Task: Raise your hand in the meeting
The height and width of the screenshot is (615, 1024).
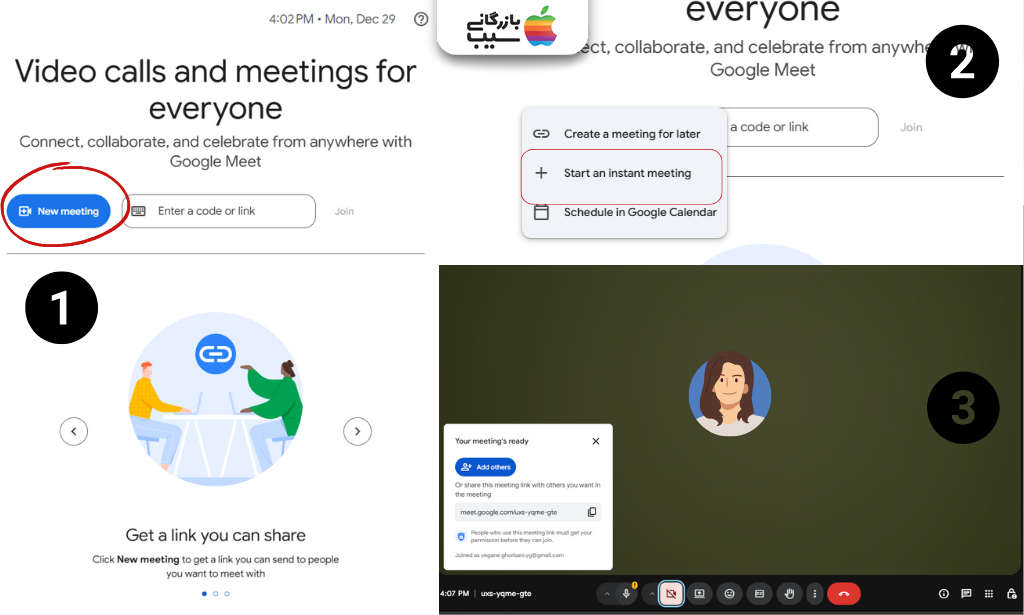Action: click(x=789, y=593)
